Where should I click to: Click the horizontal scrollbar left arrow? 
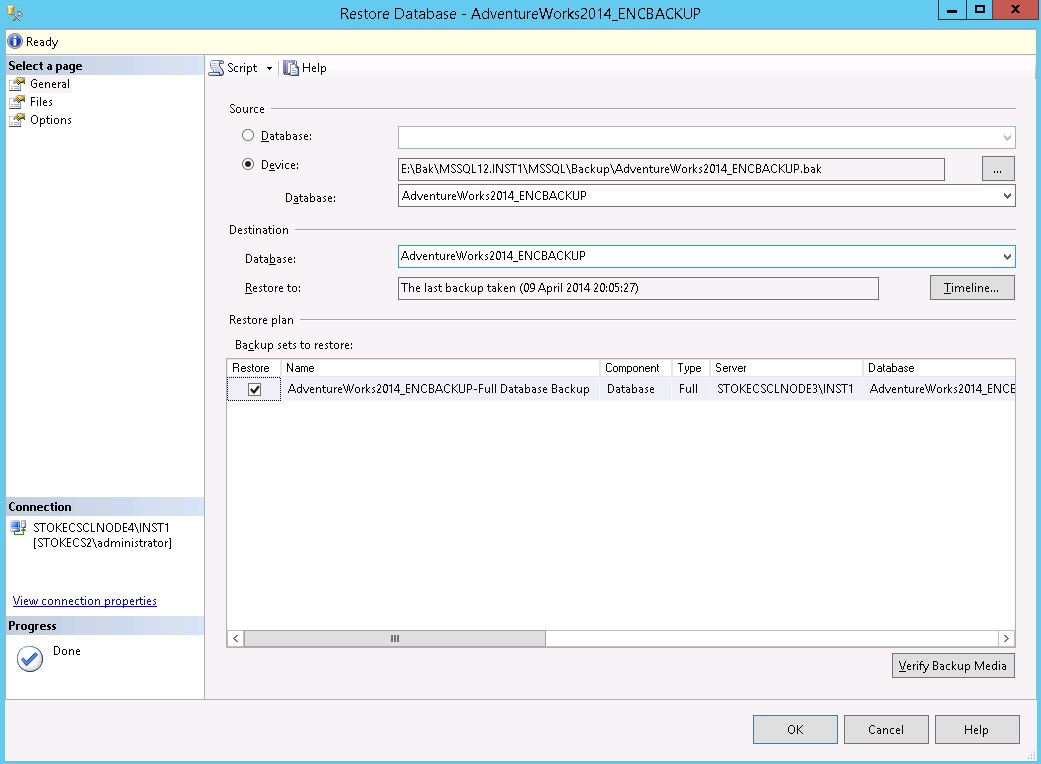tap(236, 639)
